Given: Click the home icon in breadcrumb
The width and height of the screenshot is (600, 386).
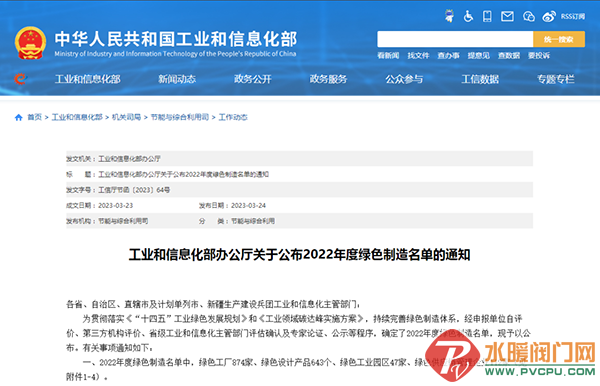Looking at the screenshot, I should 18,117.
